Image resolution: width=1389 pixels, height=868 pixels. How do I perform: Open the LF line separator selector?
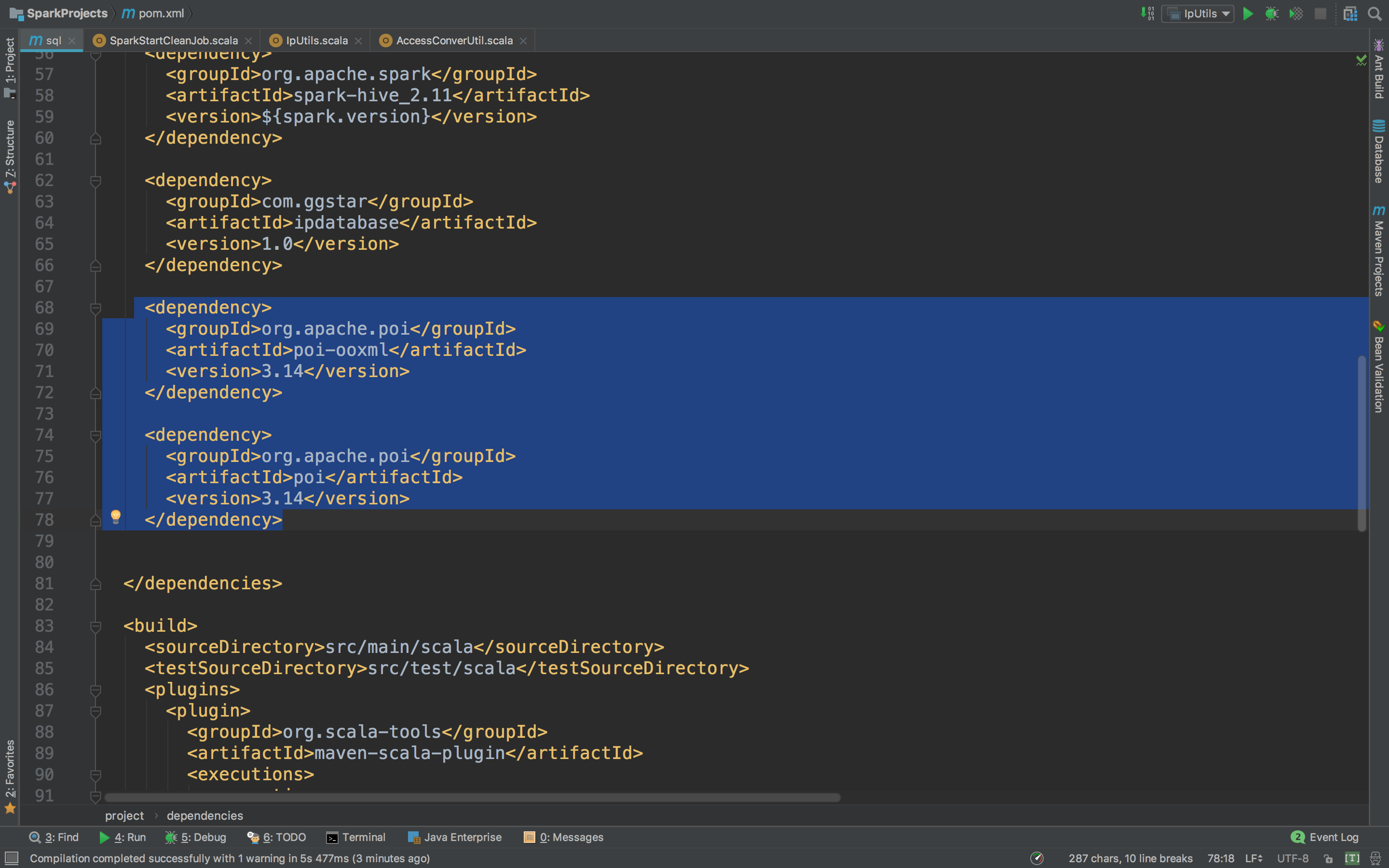click(1253, 858)
